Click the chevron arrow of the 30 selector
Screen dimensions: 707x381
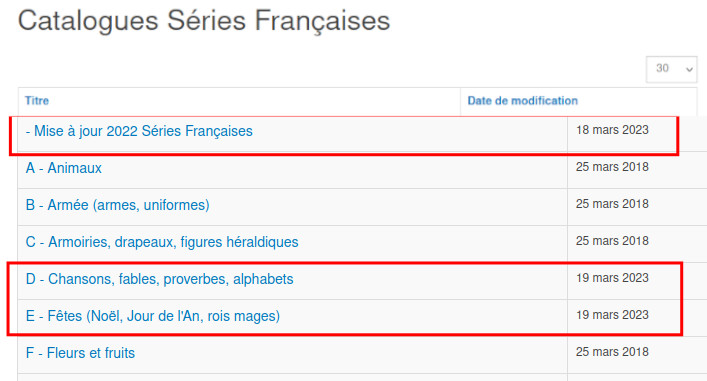pos(689,69)
